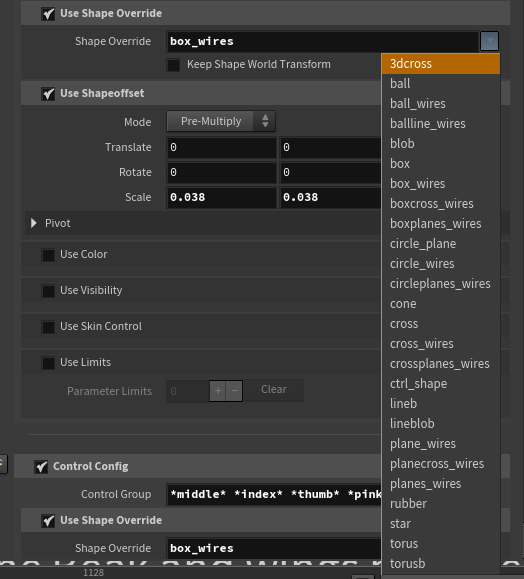The height and width of the screenshot is (579, 524).
Task: Select 3dcross from the shape list
Action: [441, 64]
